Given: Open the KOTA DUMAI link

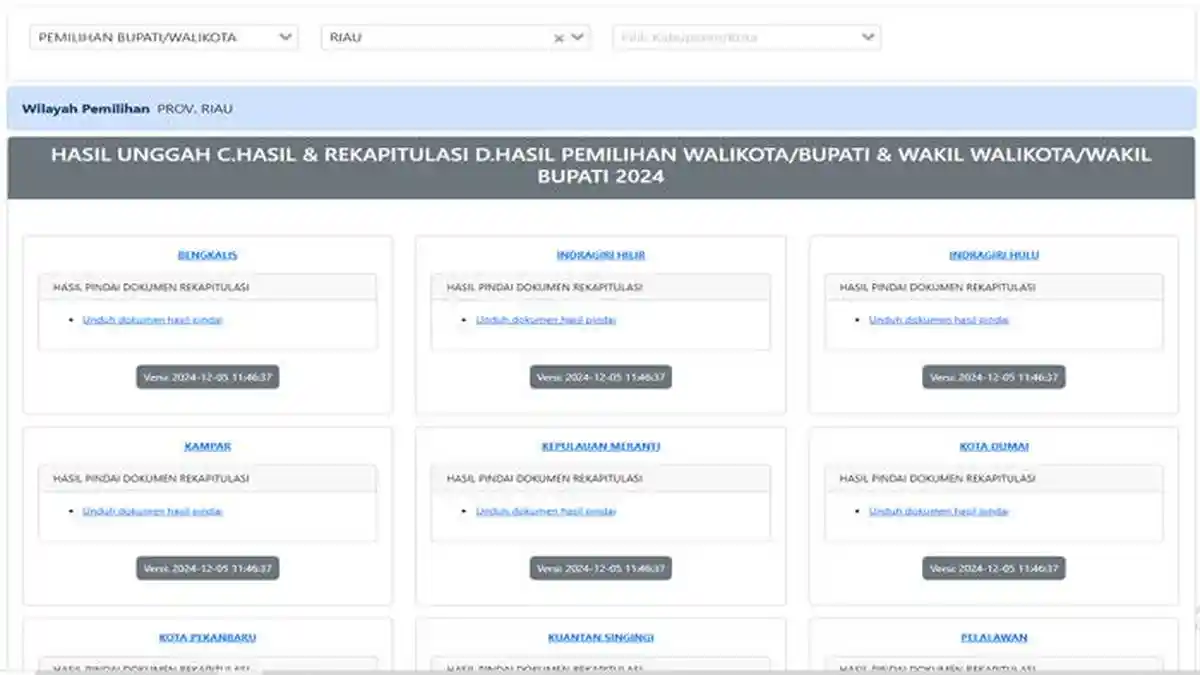Looking at the screenshot, I should 994,446.
